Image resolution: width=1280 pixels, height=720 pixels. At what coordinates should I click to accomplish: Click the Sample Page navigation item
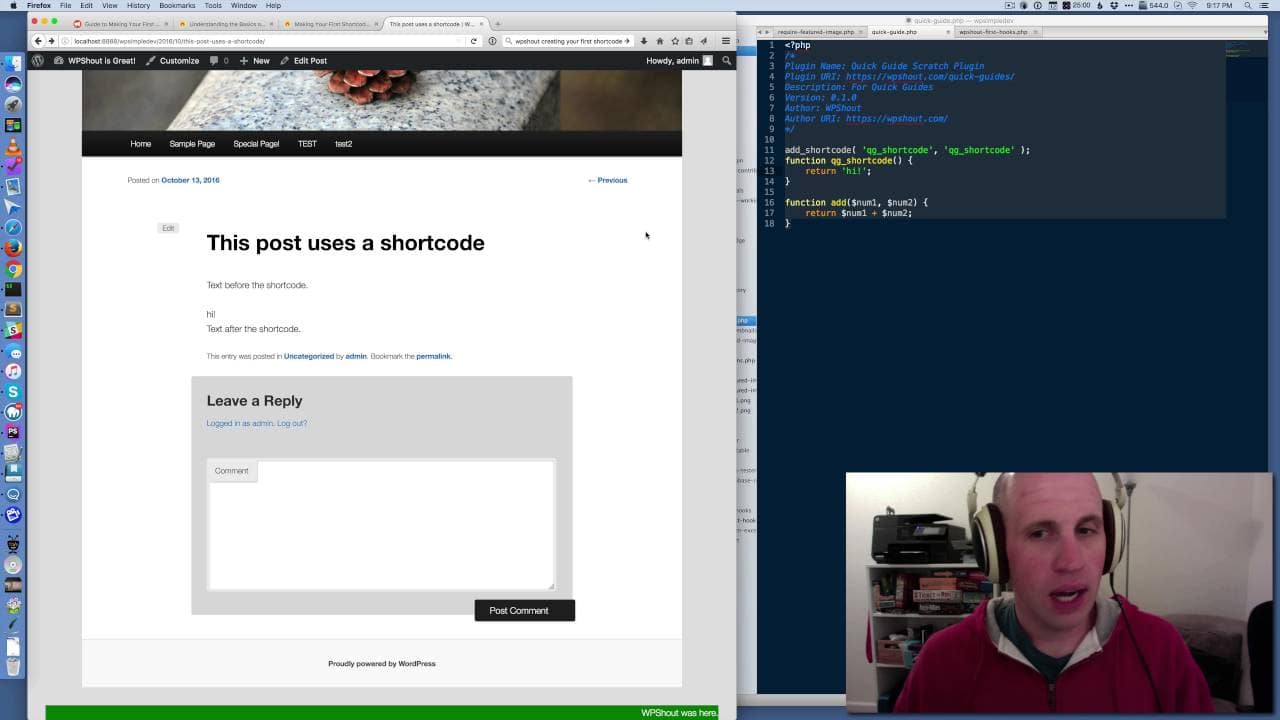[192, 144]
